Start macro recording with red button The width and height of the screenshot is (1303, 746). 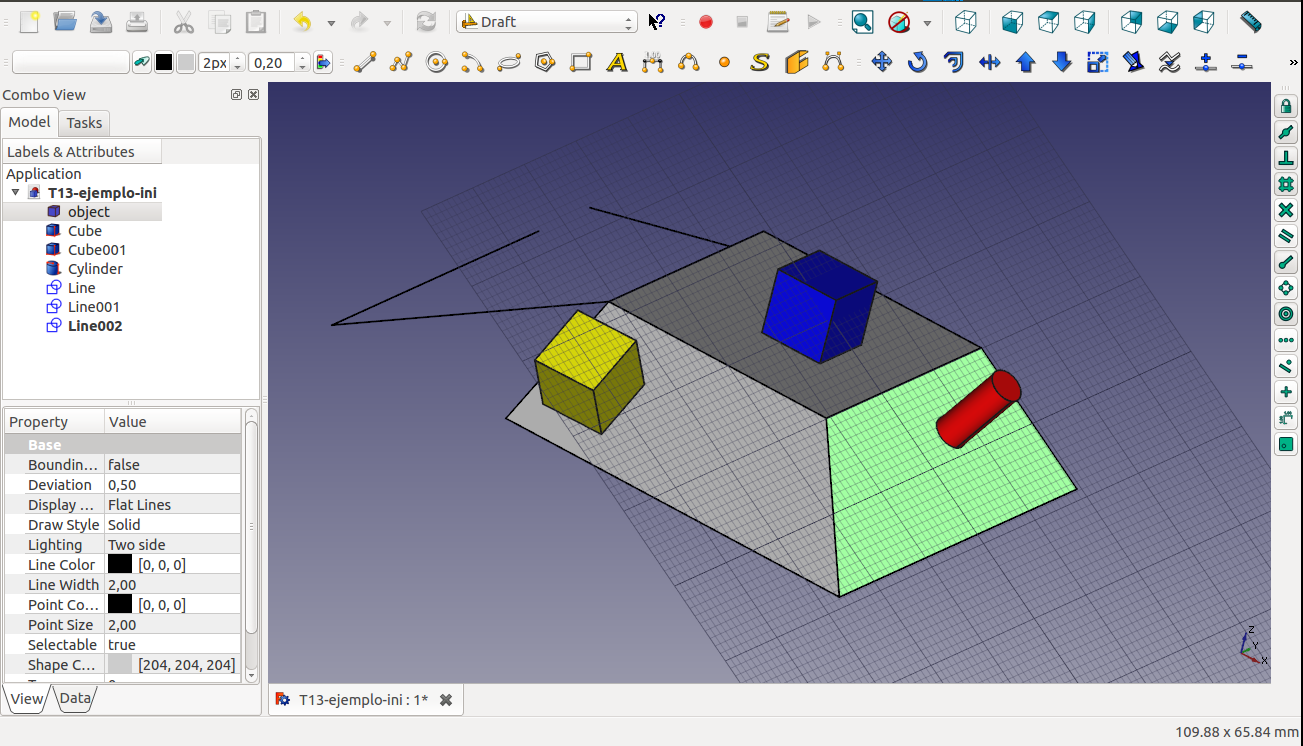tap(706, 22)
